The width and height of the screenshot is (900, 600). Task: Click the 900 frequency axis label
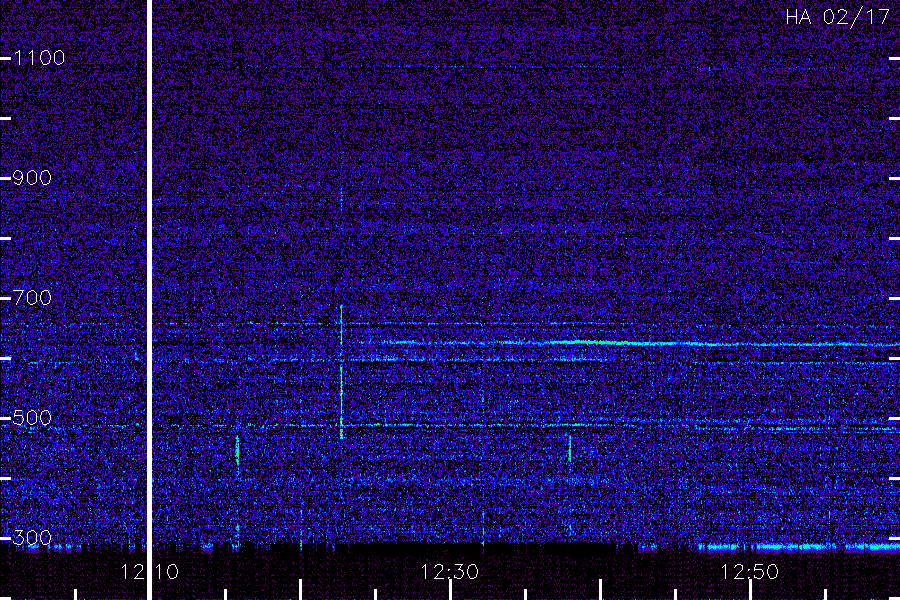tap(32, 178)
